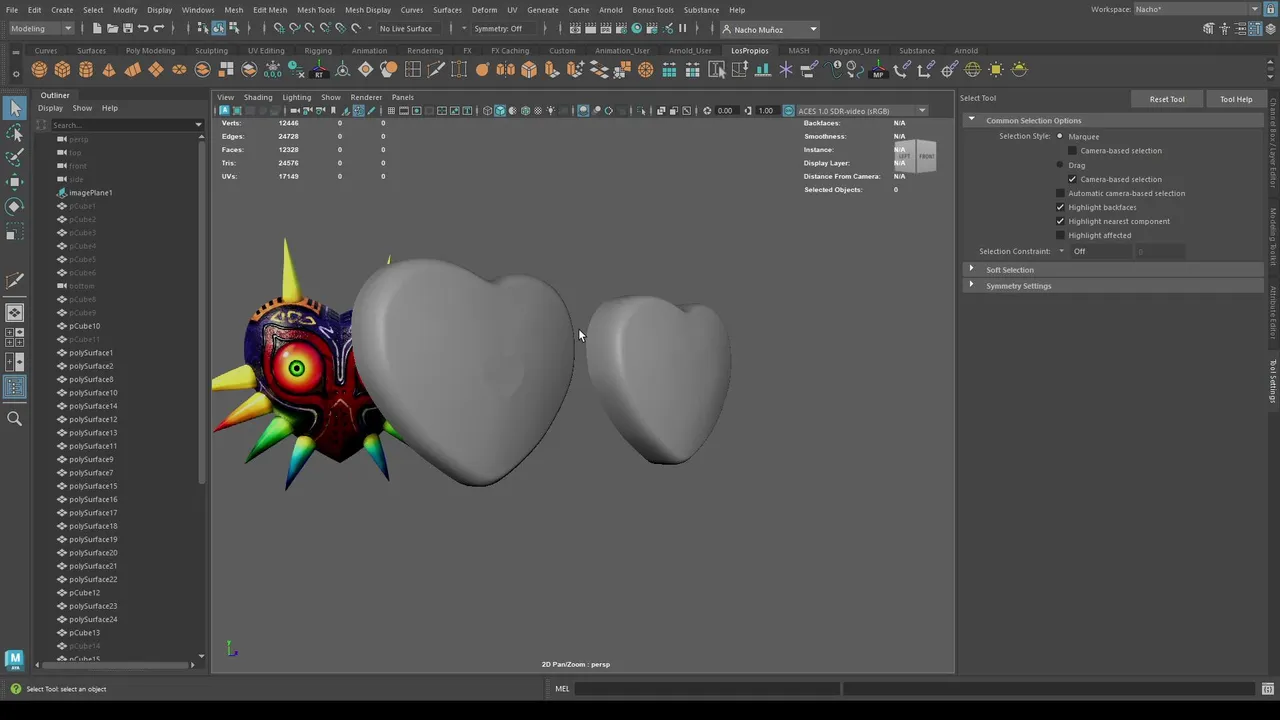The width and height of the screenshot is (1280, 720).
Task: Click the MEL script language button
Action: tap(562, 689)
